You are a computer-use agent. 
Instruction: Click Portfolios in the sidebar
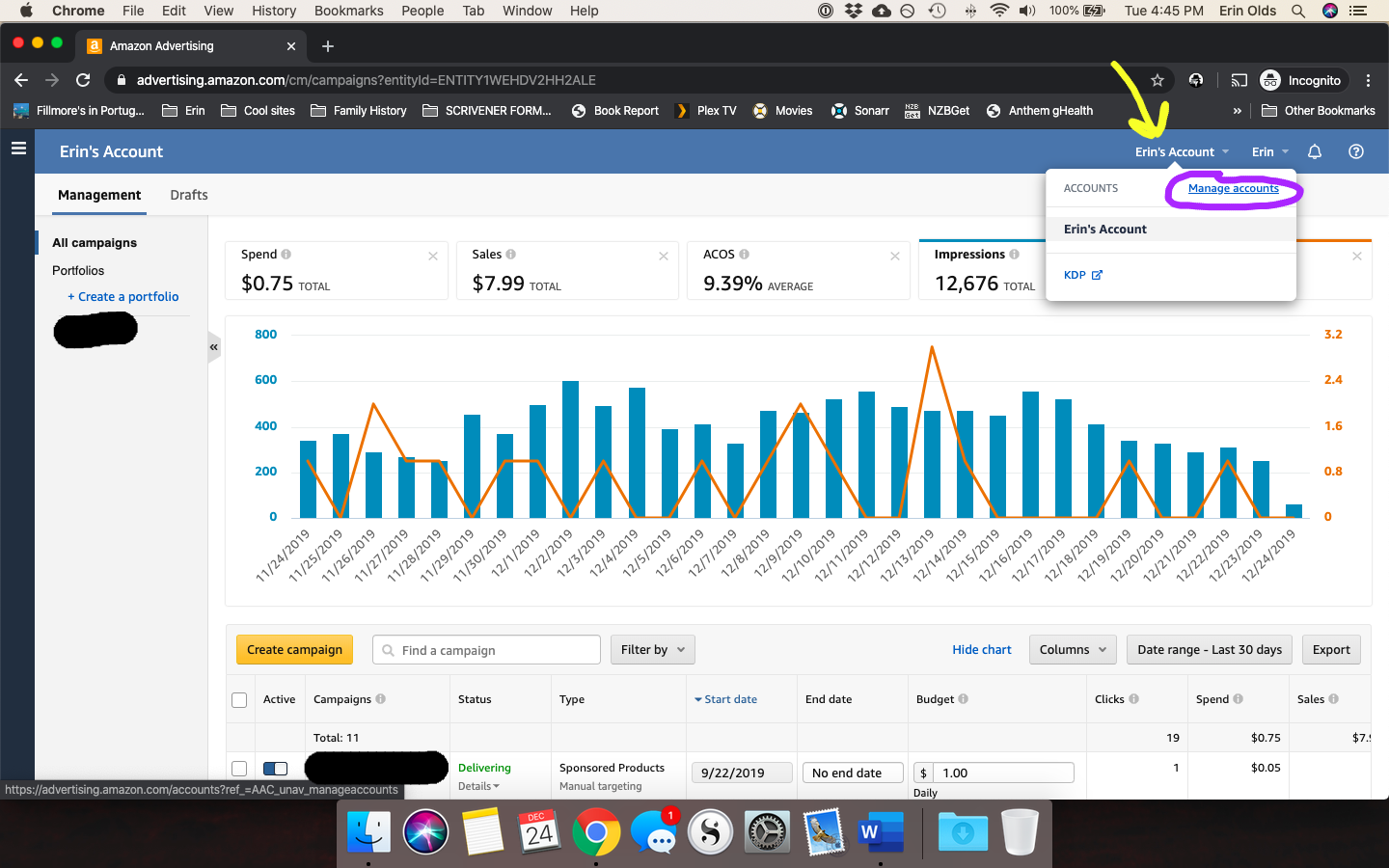78,270
